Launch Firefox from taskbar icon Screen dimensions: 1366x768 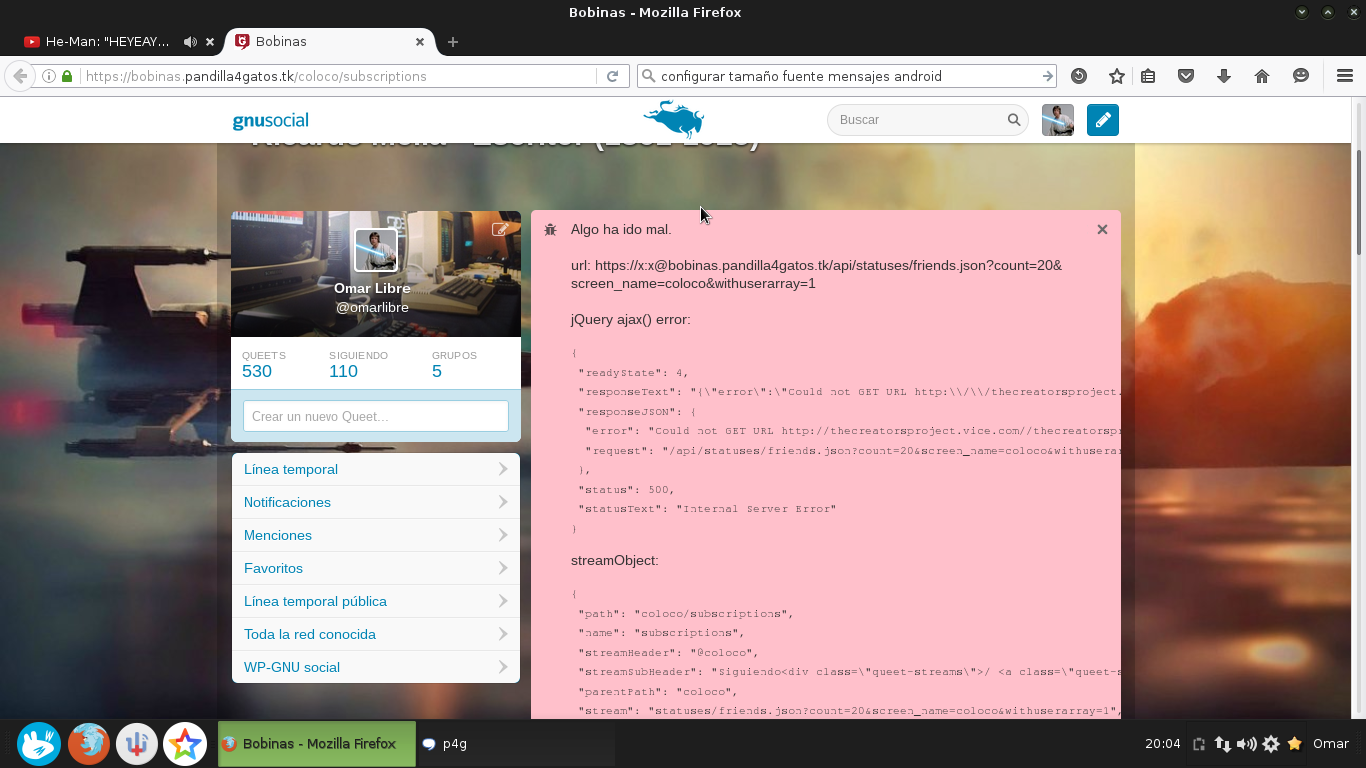point(88,744)
